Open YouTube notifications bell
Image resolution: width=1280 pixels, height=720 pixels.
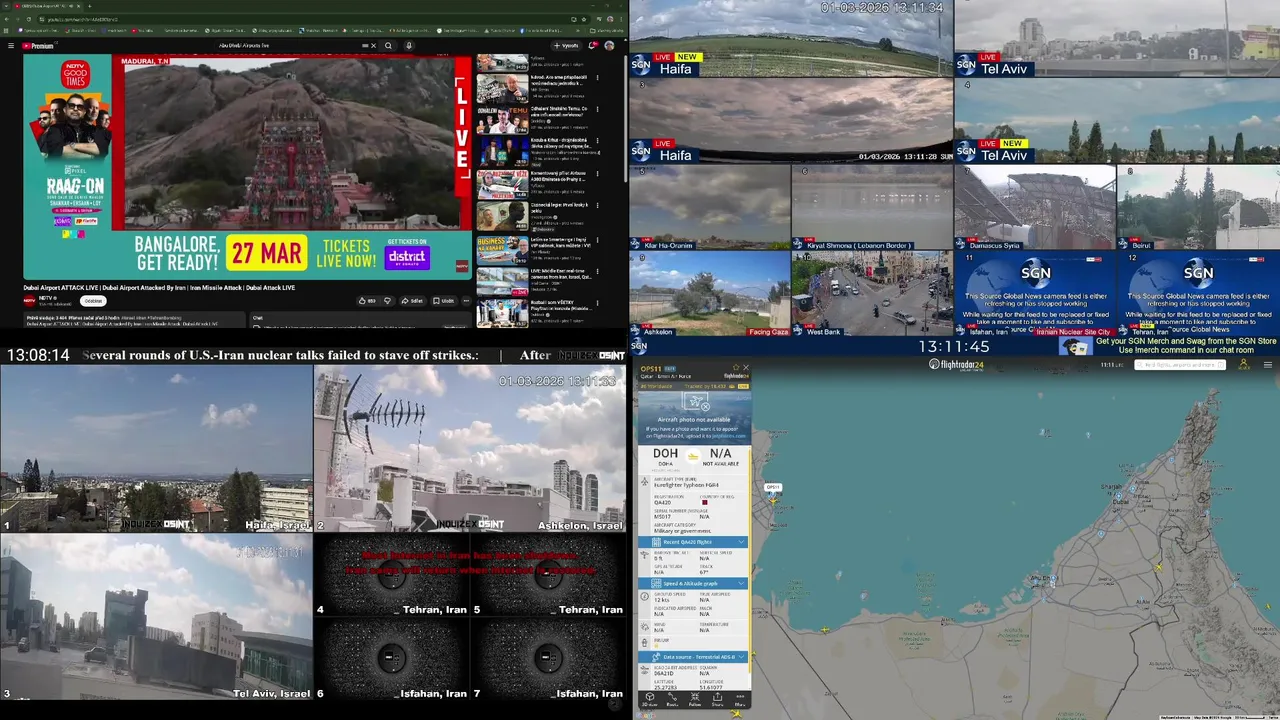tap(593, 45)
